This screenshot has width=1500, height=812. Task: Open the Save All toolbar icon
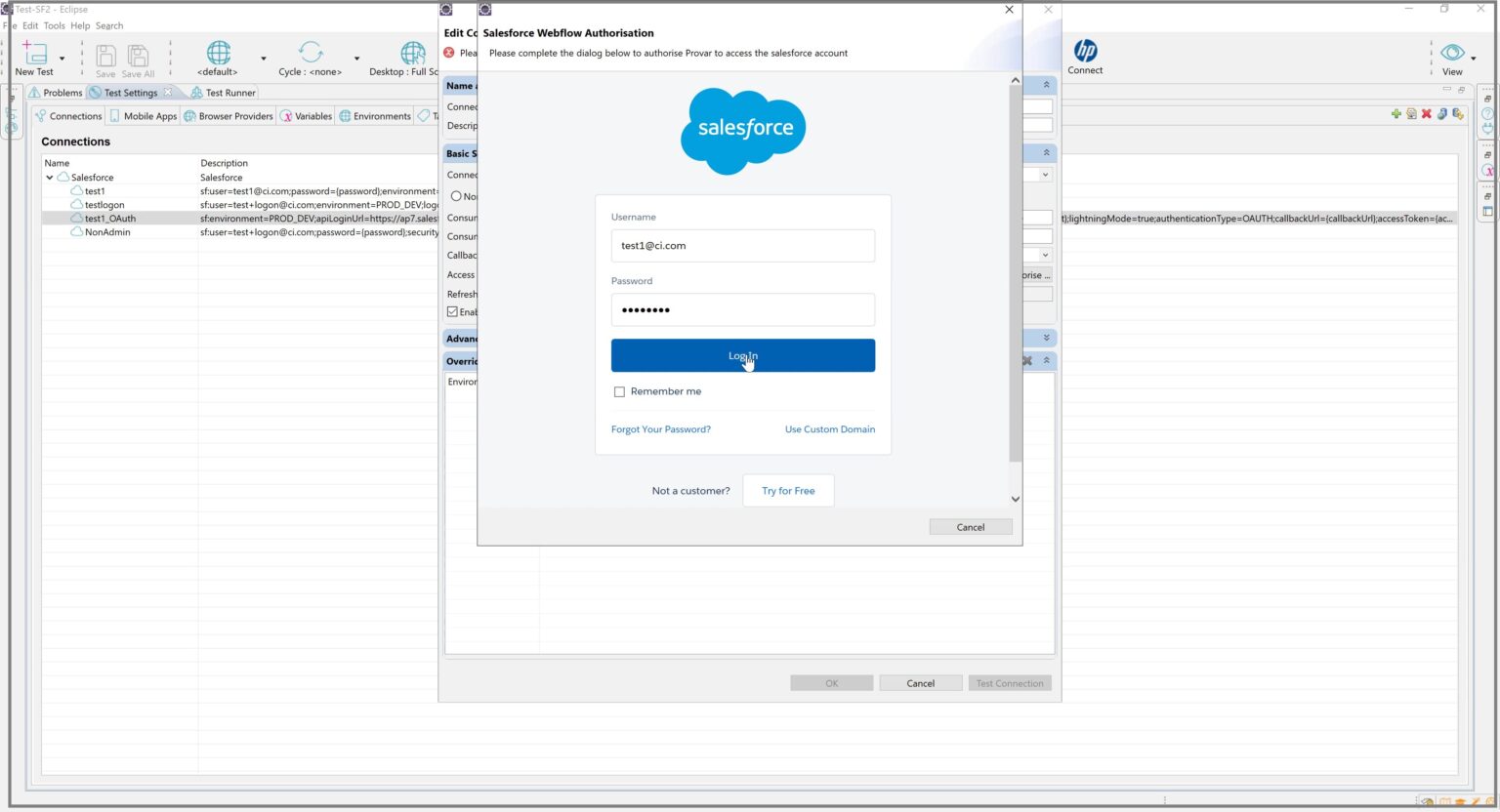(137, 57)
